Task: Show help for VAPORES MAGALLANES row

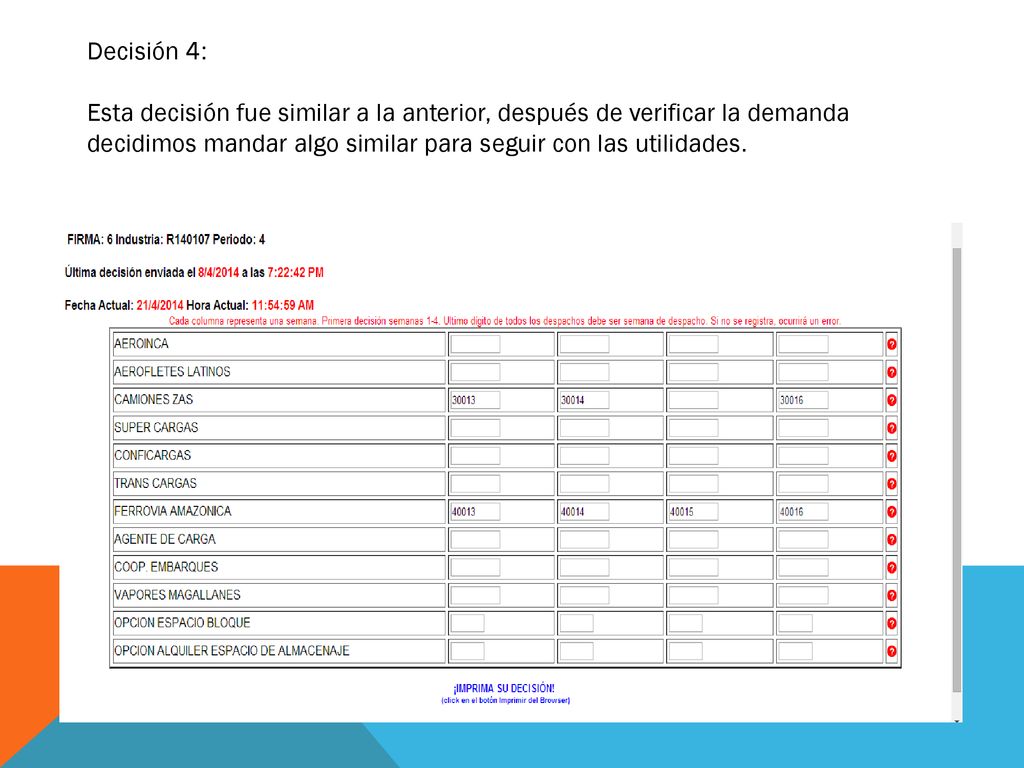Action: click(891, 596)
